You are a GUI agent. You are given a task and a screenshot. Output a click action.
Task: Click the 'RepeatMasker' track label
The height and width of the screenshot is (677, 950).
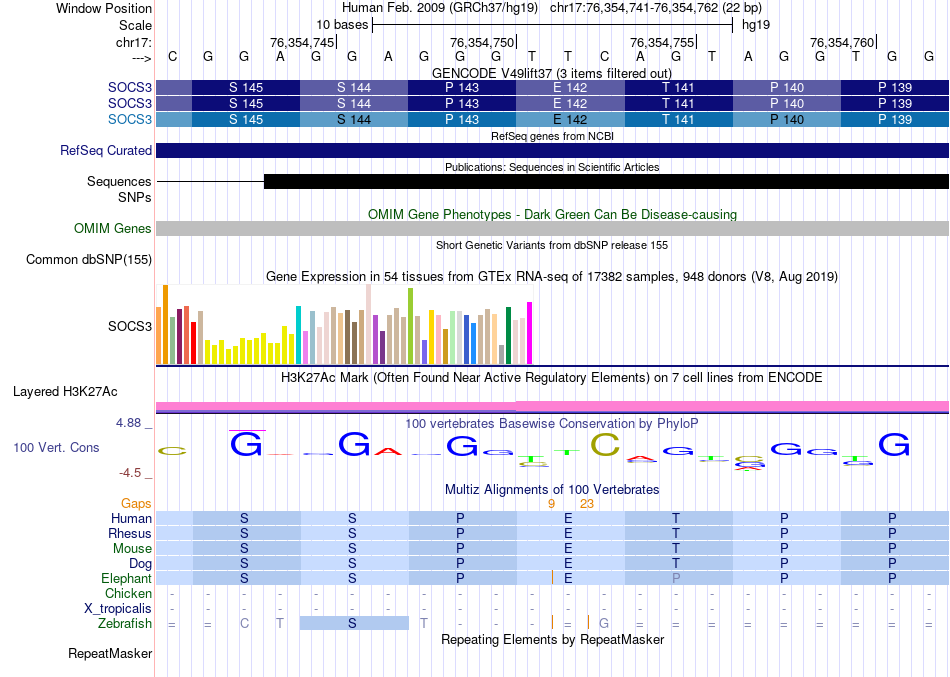(x=110, y=653)
